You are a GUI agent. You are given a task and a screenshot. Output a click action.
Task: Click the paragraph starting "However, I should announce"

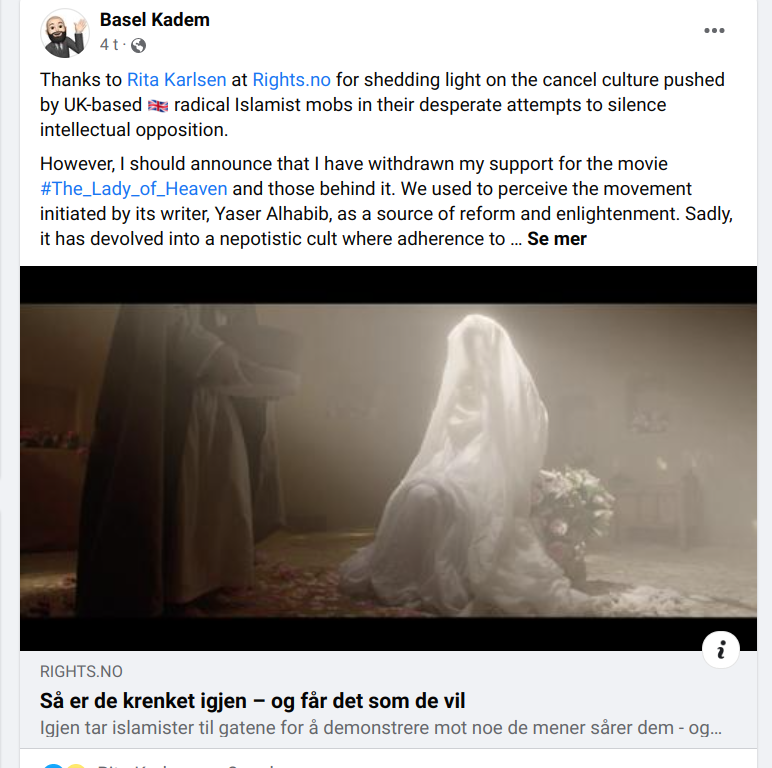tap(386, 201)
